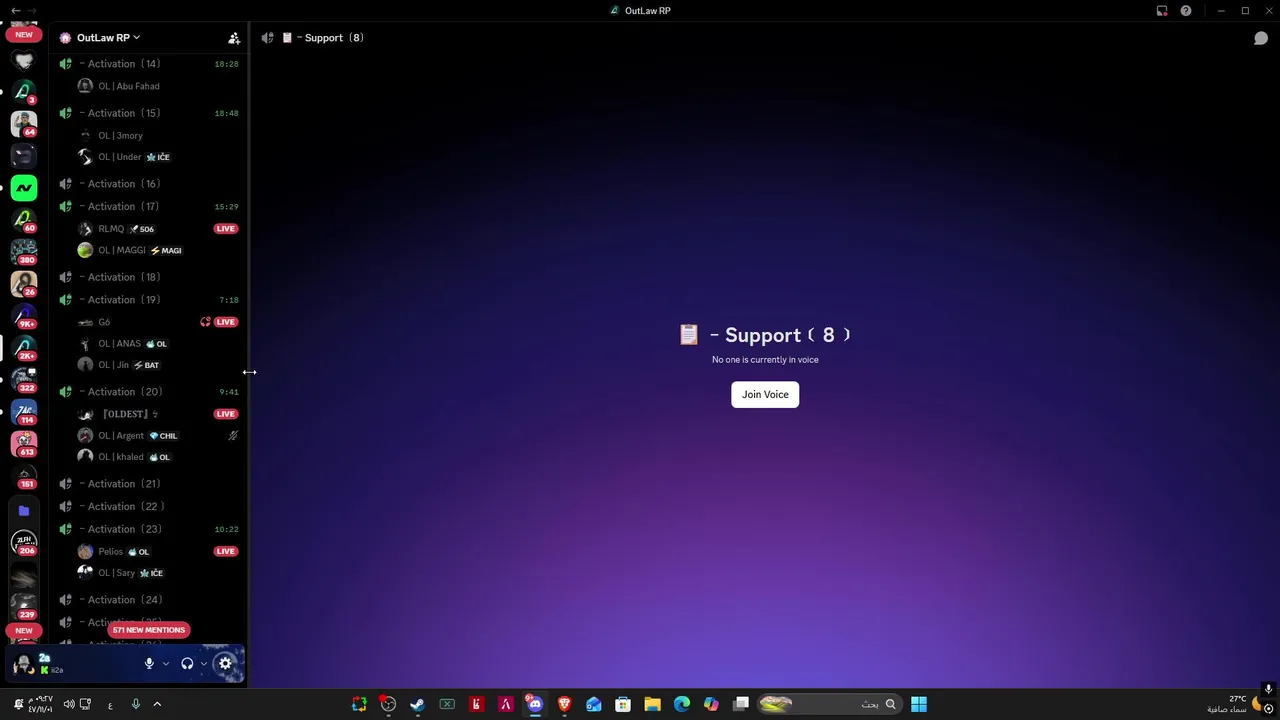Select the Activation (19) voice channel
Image resolution: width=1280 pixels, height=720 pixels.
[x=150, y=300]
